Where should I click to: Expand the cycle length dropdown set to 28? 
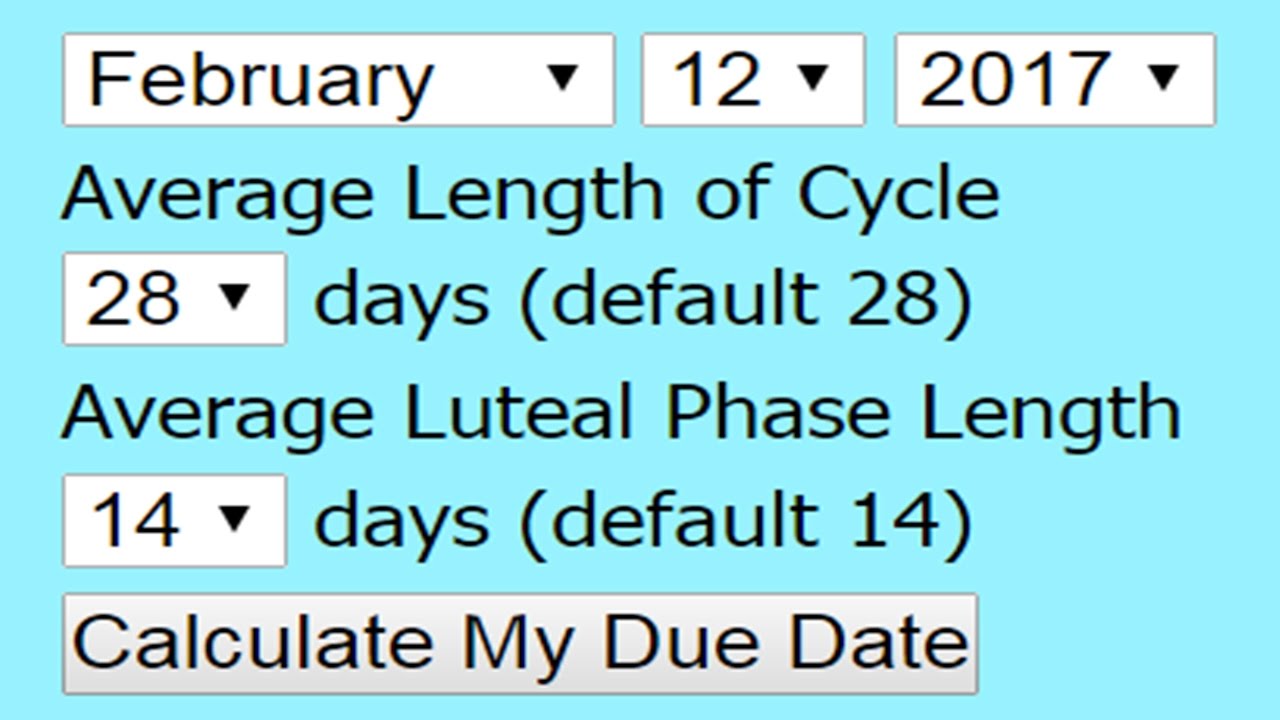point(175,299)
